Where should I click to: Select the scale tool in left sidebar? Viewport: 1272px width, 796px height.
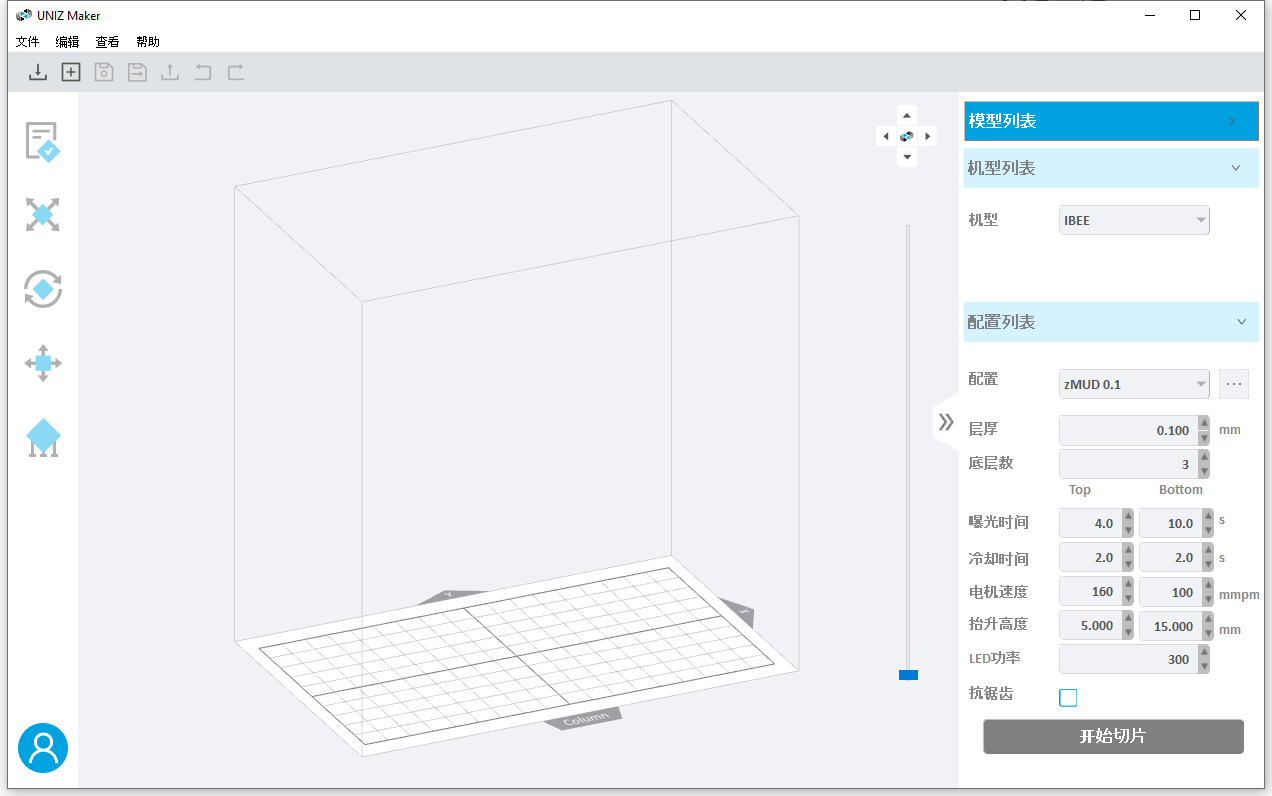pos(43,215)
